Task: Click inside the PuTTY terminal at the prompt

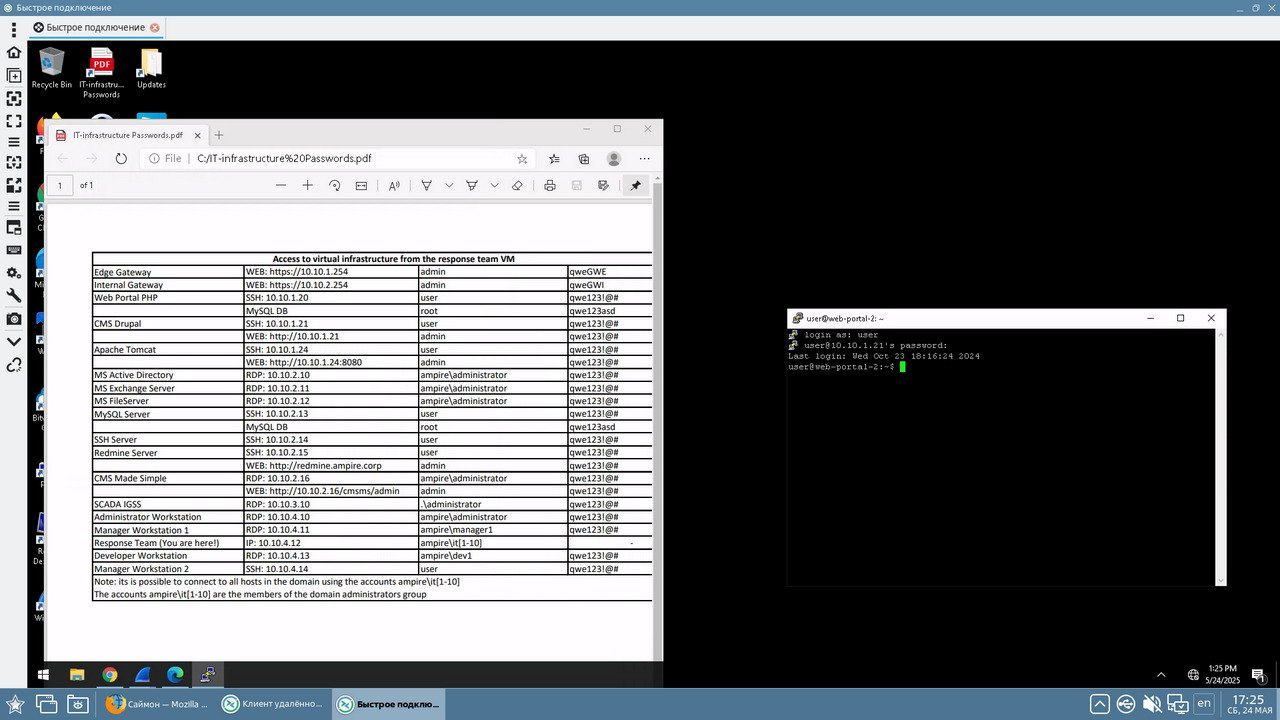Action: point(902,367)
